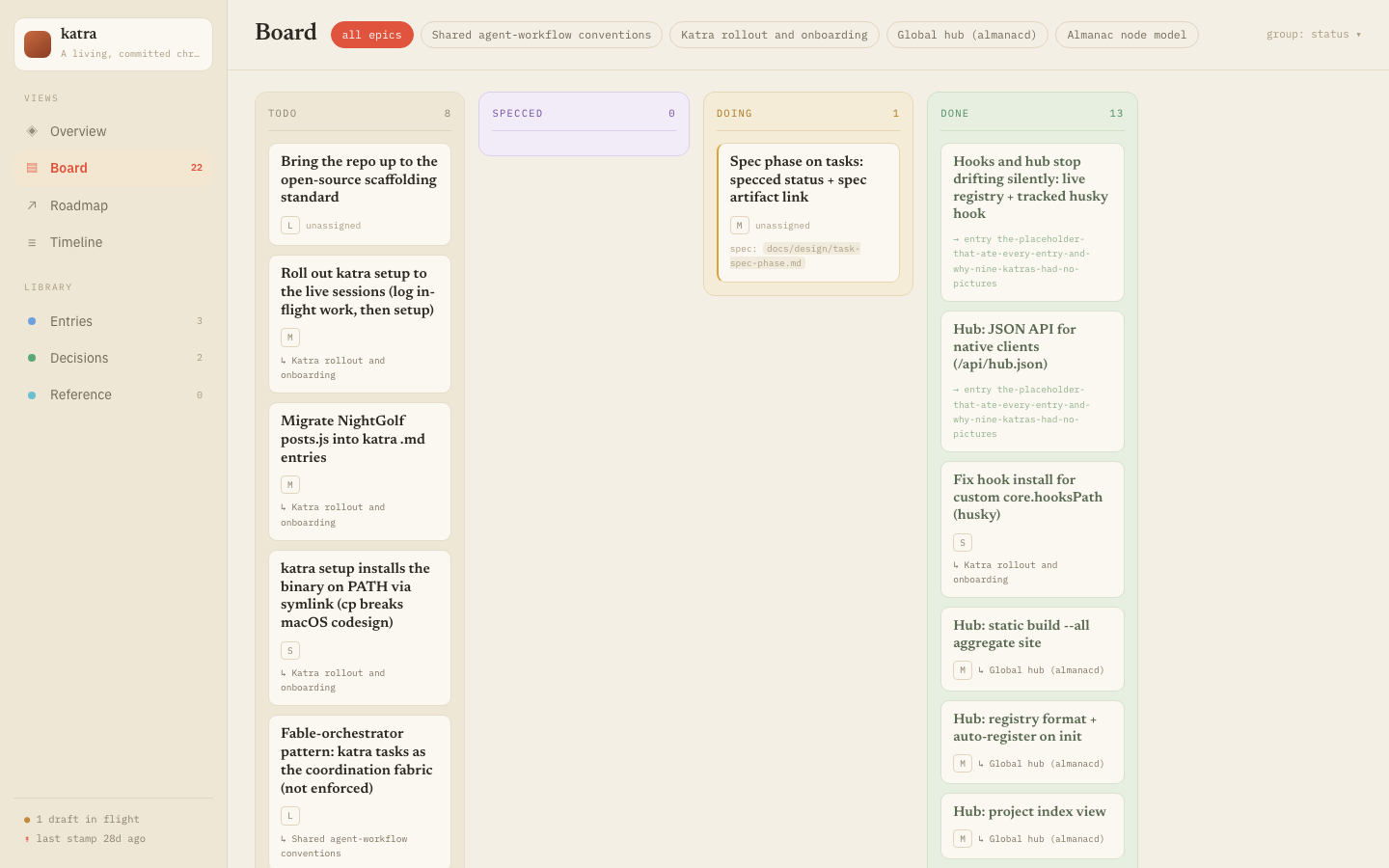Click the M size badge on Spec phase card
Screen dimensions: 1389x868
[x=740, y=226]
